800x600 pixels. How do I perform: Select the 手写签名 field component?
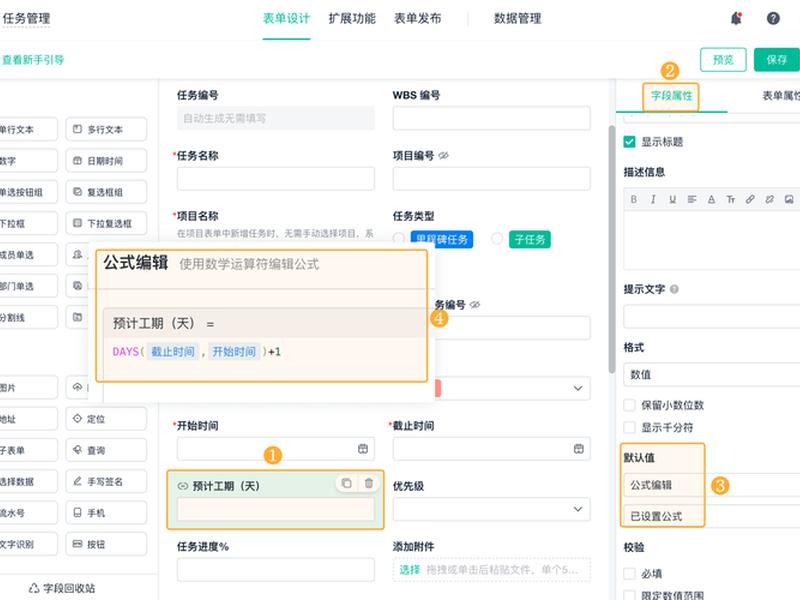(x=106, y=481)
